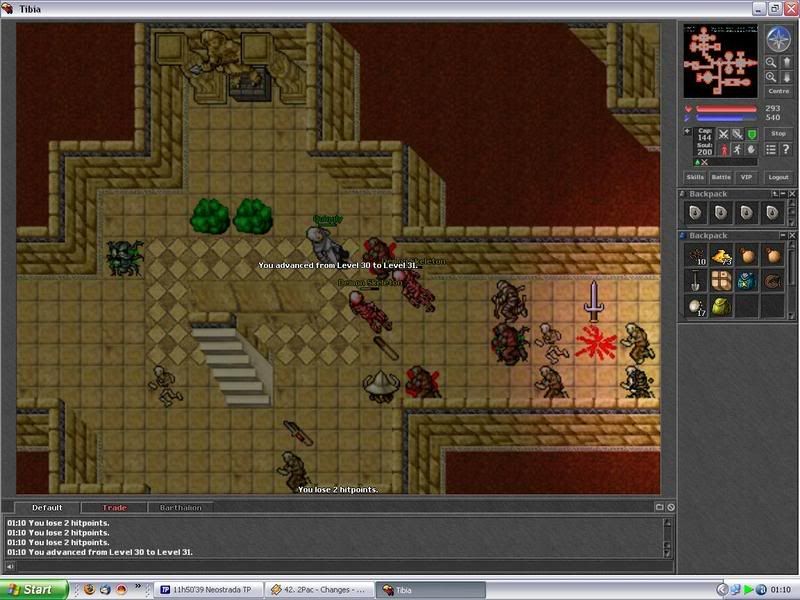Click the minimap compass rose
The width and height of the screenshot is (800, 600).
pos(779,39)
